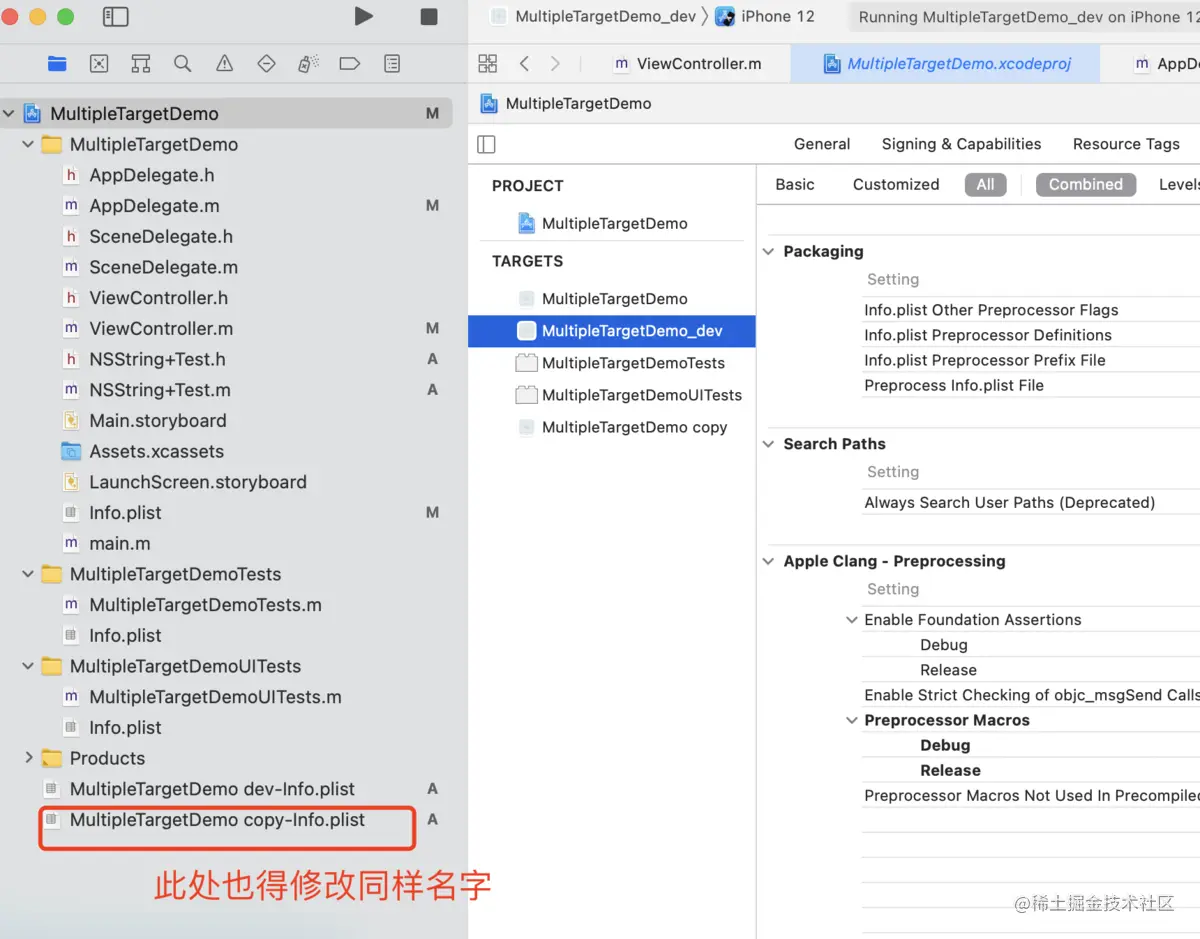Select the MultipleTargetDemoTests target
Screen dimensions: 1200x939
point(633,363)
